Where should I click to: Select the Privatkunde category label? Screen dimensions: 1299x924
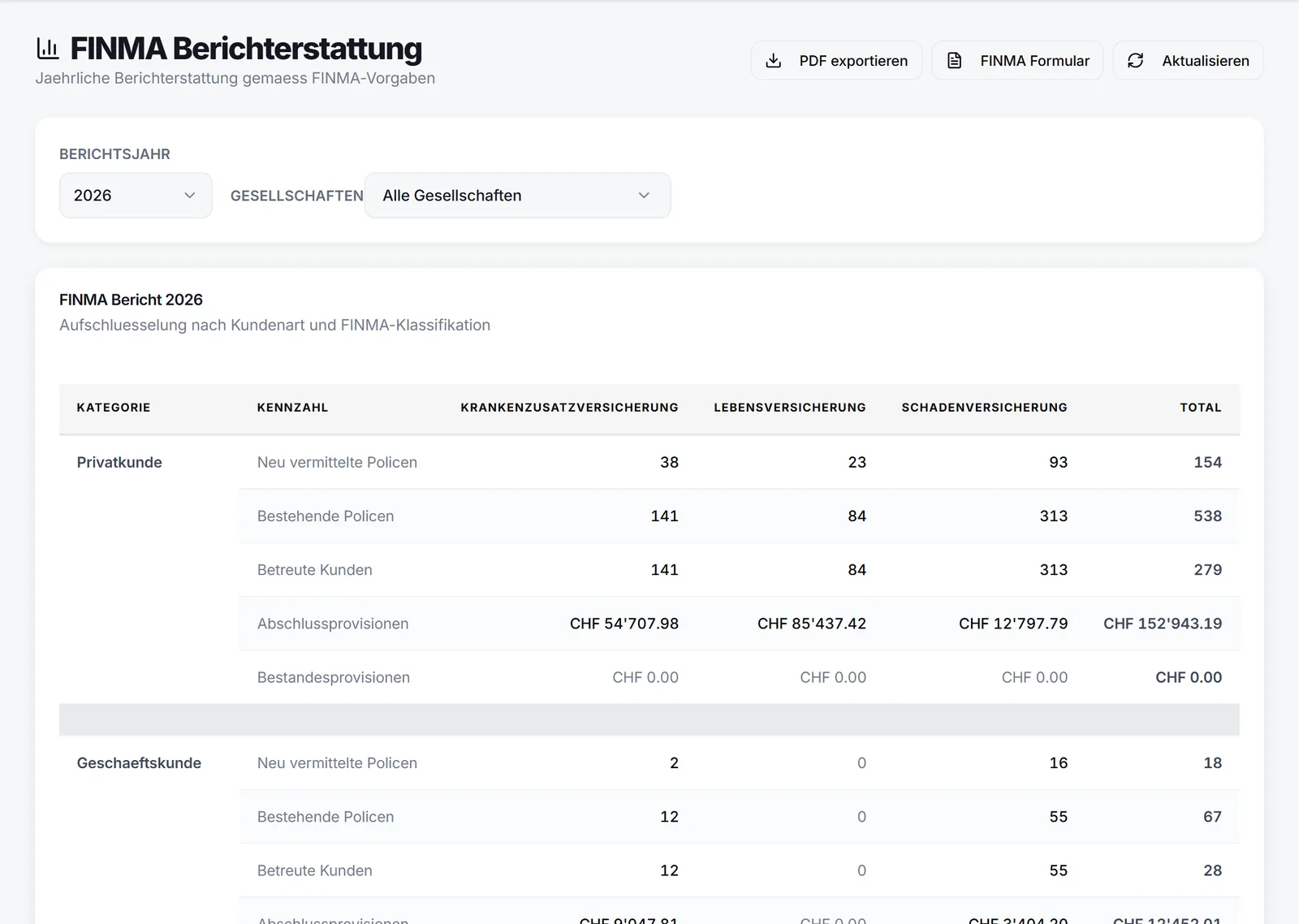[x=119, y=463]
